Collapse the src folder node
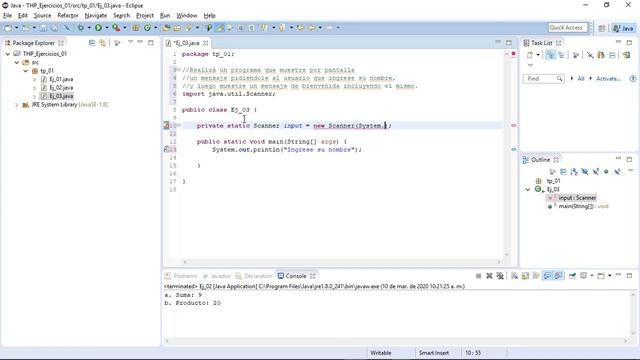Image resolution: width=640 pixels, height=360 pixels. click(17, 62)
